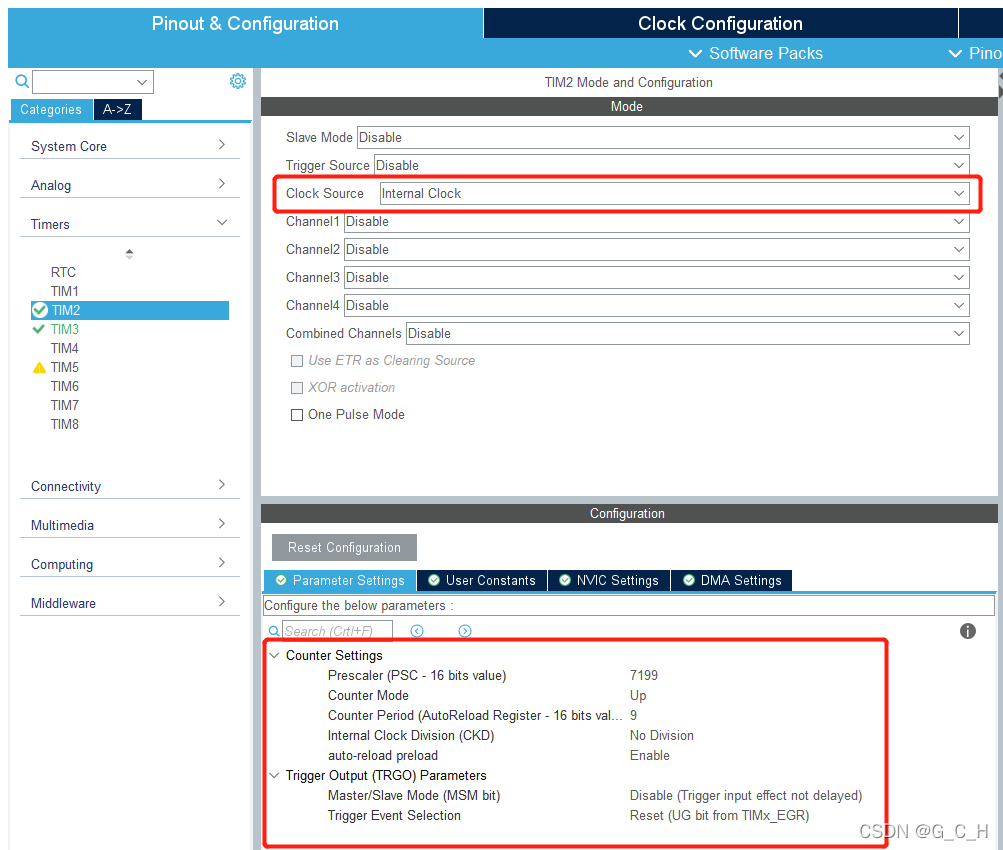Enable One Pulse Mode
The height and width of the screenshot is (850, 1003).
(x=297, y=414)
